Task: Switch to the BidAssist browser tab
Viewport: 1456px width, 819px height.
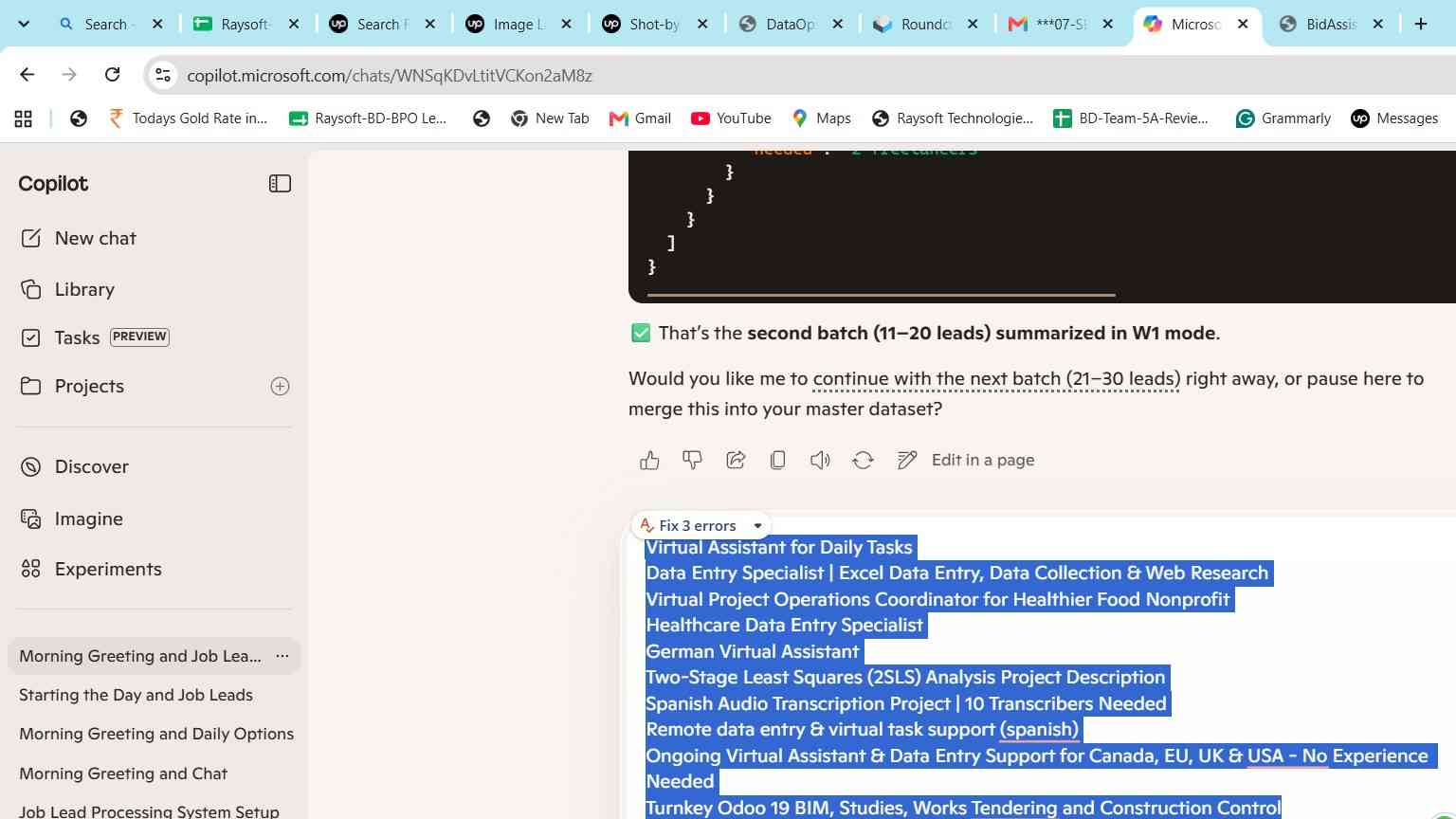Action: 1331,24
